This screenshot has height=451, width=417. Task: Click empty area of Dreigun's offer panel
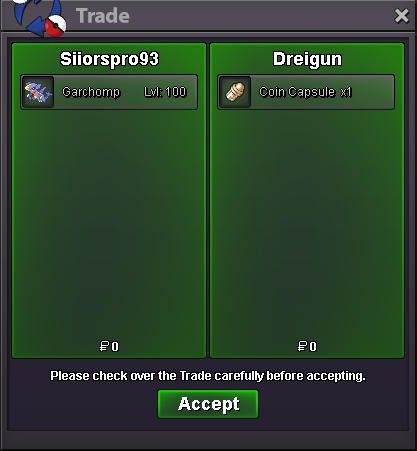(x=307, y=220)
